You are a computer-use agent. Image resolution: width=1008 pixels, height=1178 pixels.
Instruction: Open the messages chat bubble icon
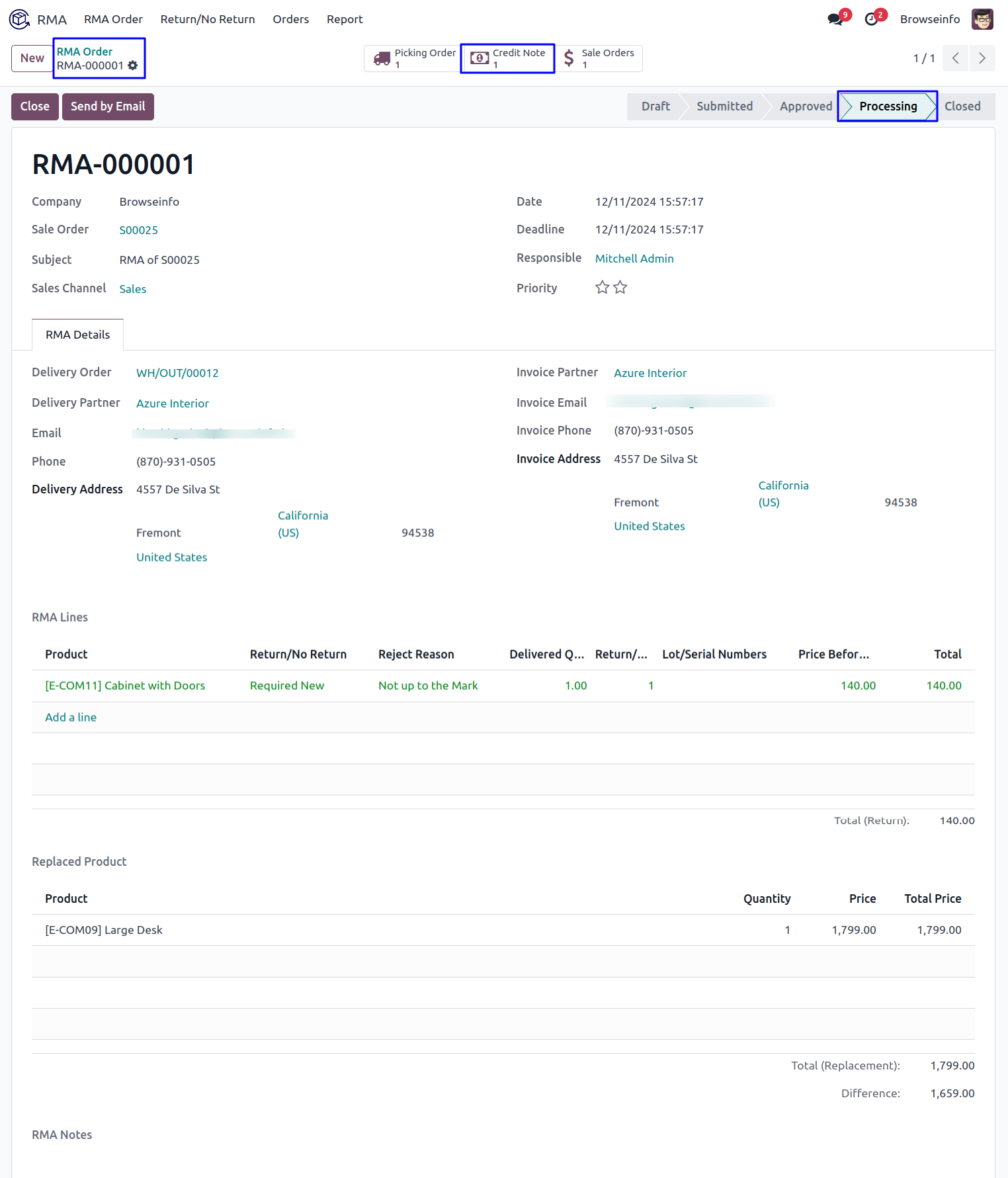pyautogui.click(x=835, y=20)
